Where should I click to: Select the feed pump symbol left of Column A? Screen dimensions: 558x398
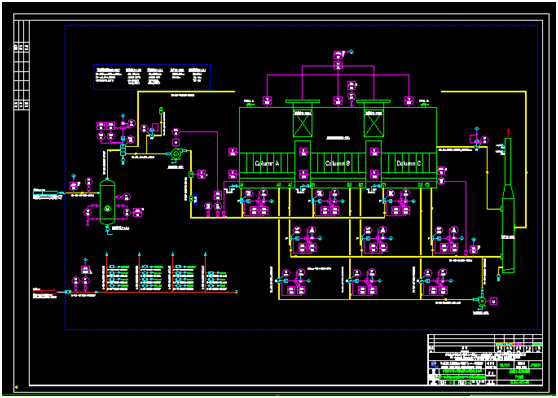(x=176, y=154)
